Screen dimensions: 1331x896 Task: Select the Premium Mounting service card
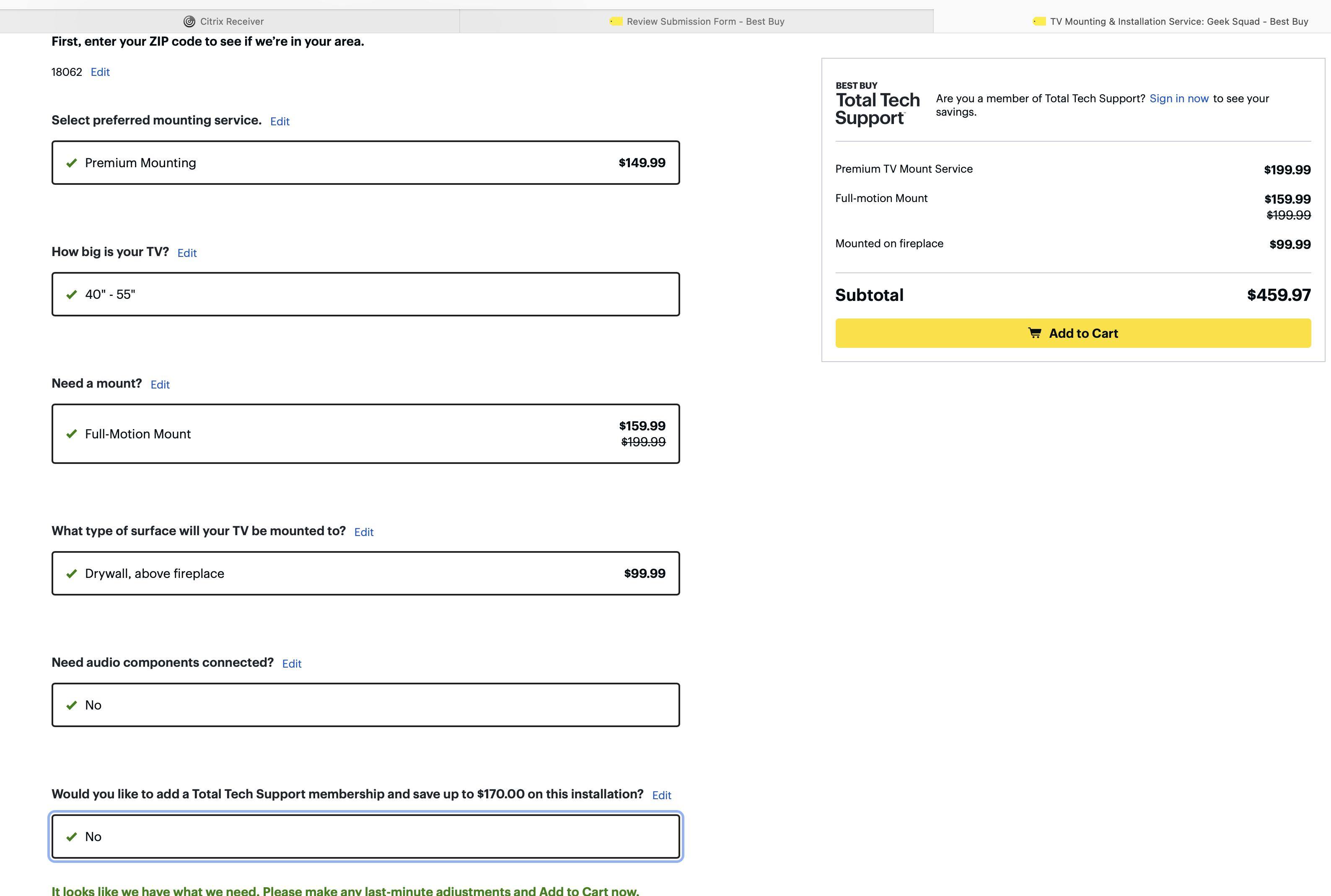(365, 163)
